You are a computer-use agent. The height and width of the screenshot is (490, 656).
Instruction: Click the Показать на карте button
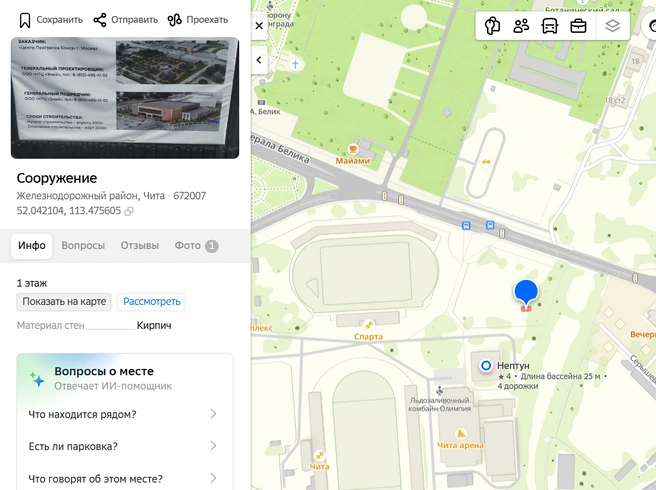64,302
